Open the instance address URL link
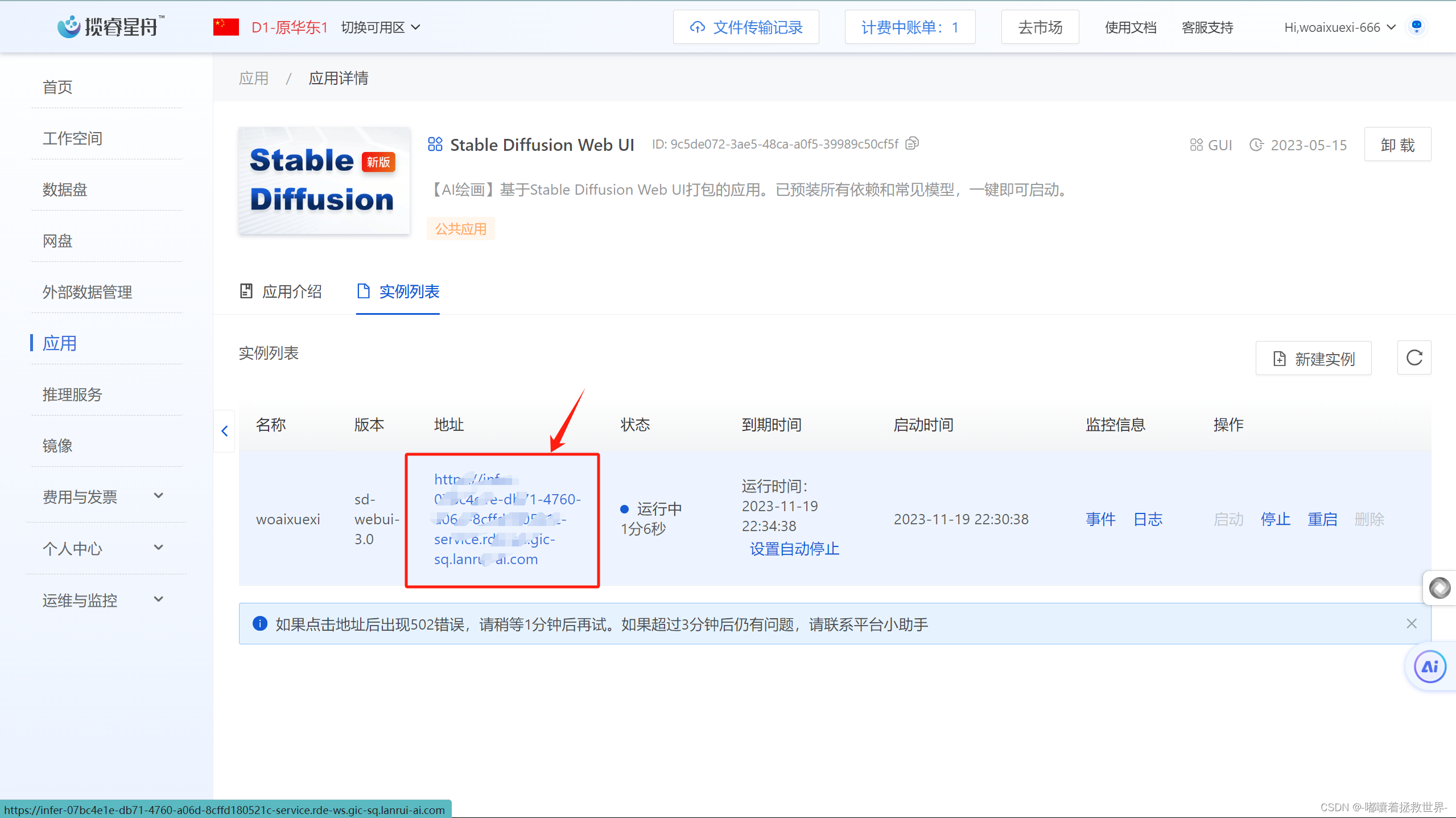This screenshot has width=1456, height=818. pos(501,519)
